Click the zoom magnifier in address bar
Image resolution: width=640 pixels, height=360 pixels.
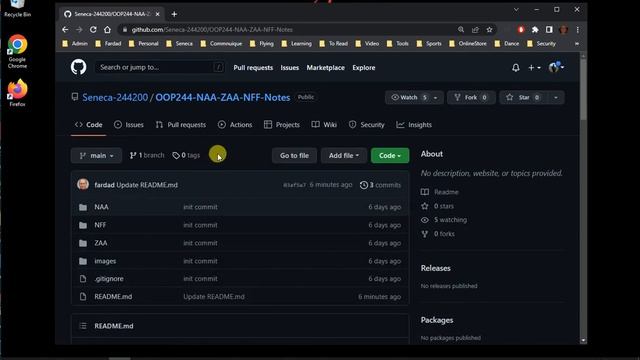tap(461, 30)
